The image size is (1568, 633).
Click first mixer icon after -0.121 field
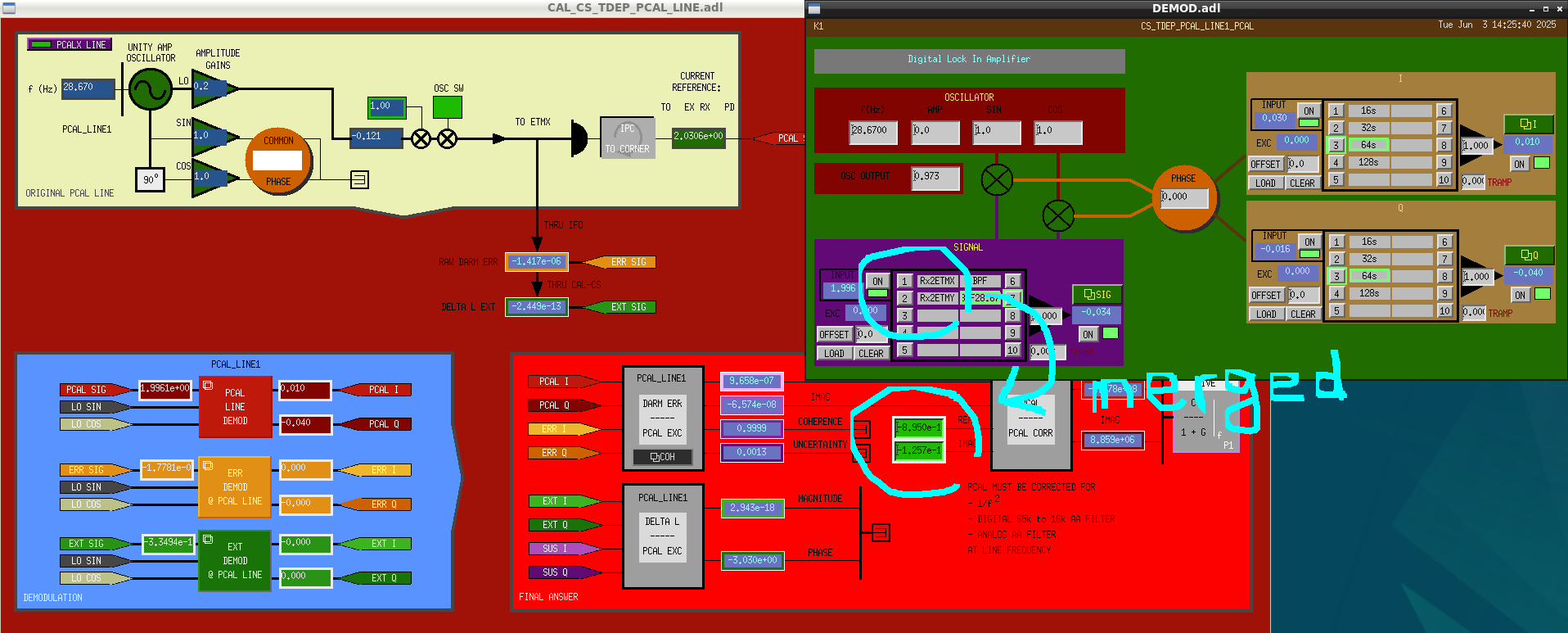tap(421, 138)
